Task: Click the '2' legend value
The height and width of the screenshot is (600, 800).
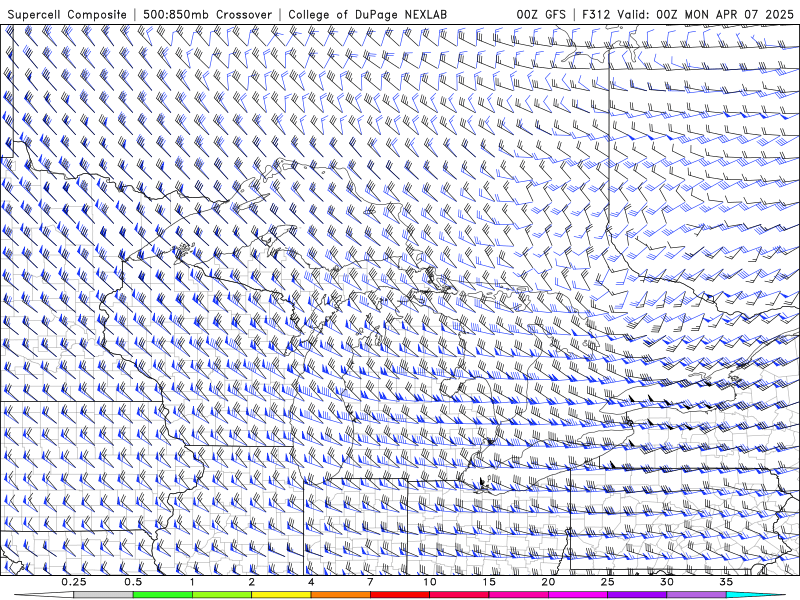Action: (252, 582)
